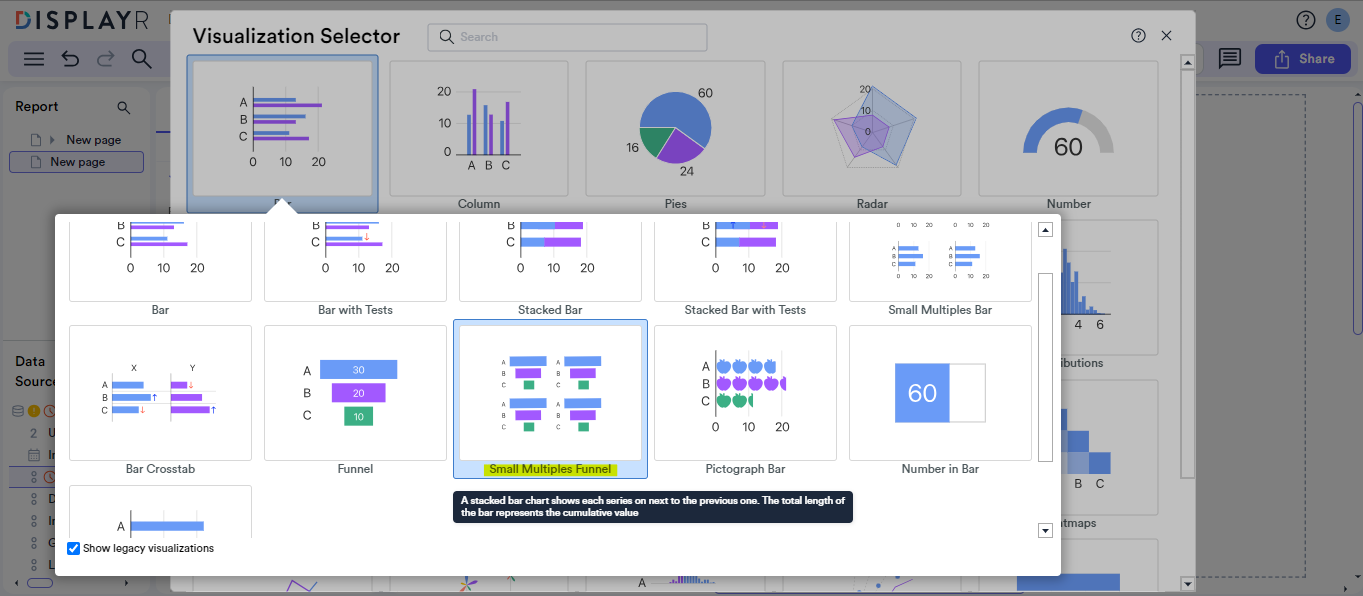Click the Share button
The image size is (1363, 596).
point(1302,58)
